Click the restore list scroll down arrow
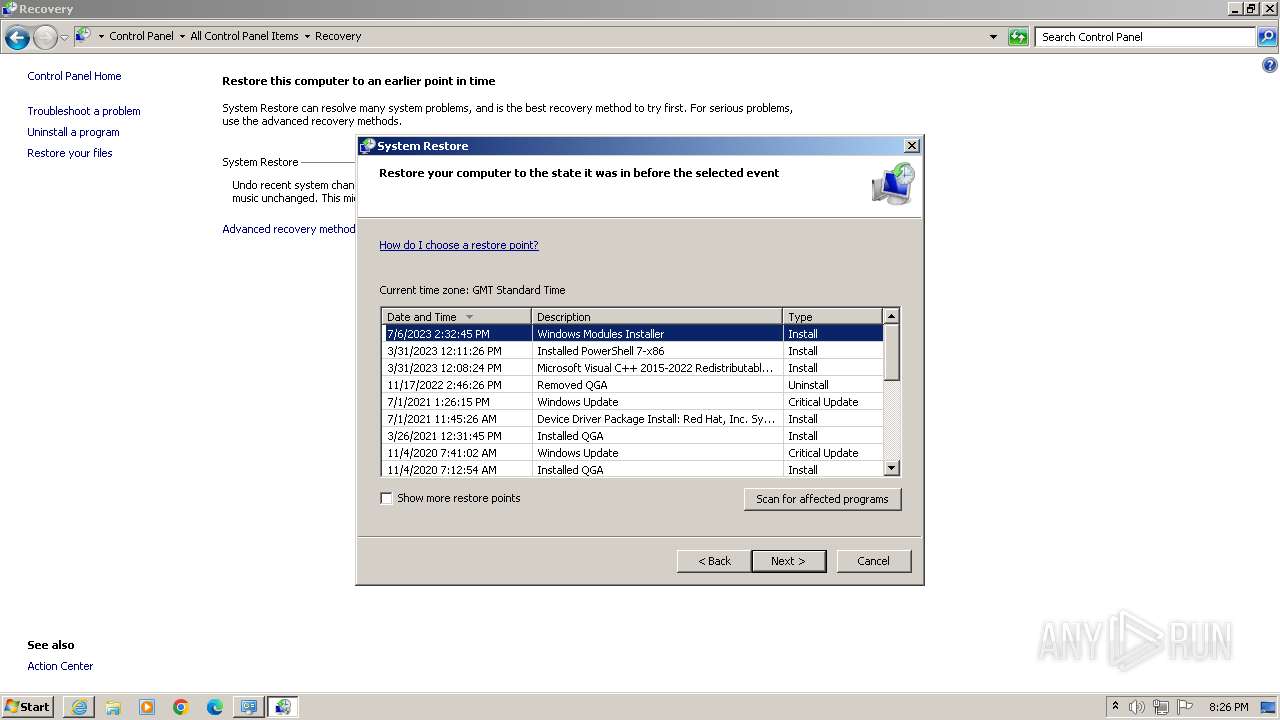This screenshot has height=720, width=1280. (892, 468)
